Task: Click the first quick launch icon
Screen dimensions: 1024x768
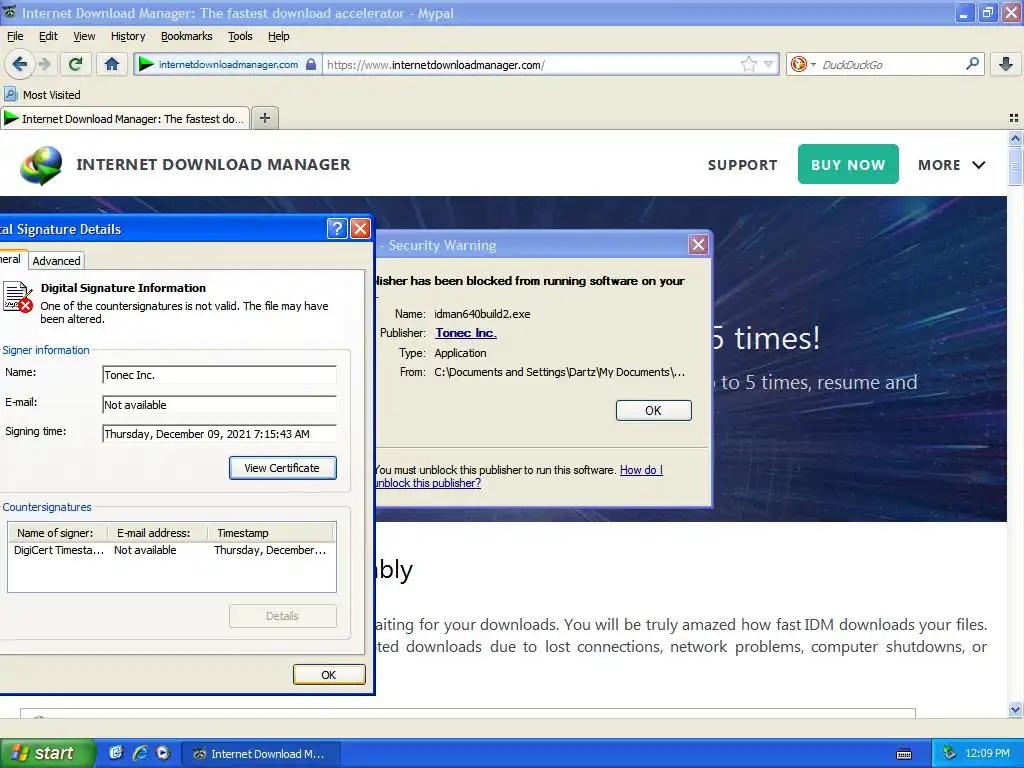Action: point(116,753)
